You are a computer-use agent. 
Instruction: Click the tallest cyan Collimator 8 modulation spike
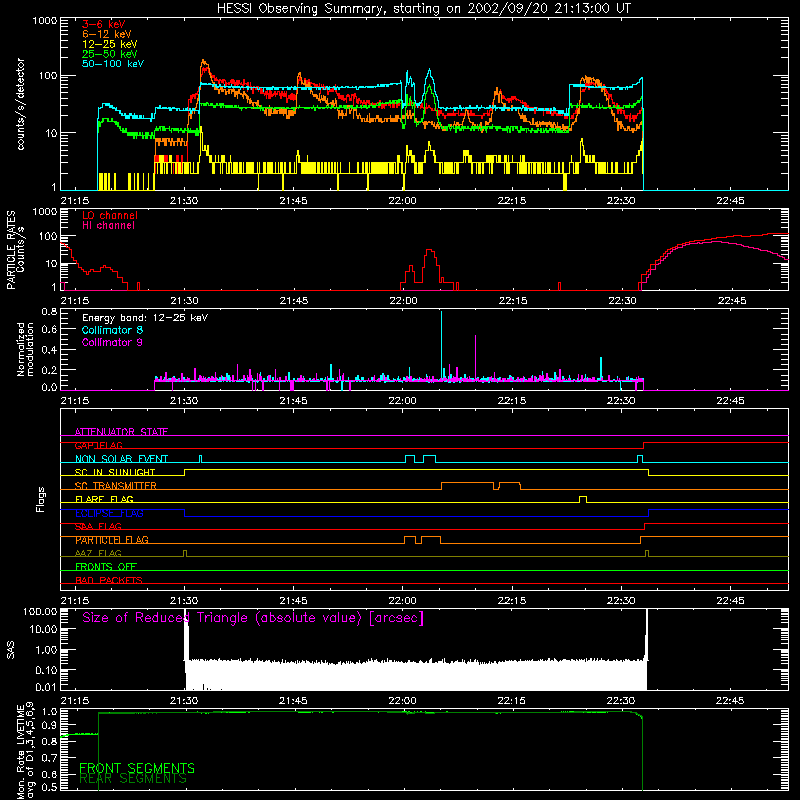click(441, 345)
